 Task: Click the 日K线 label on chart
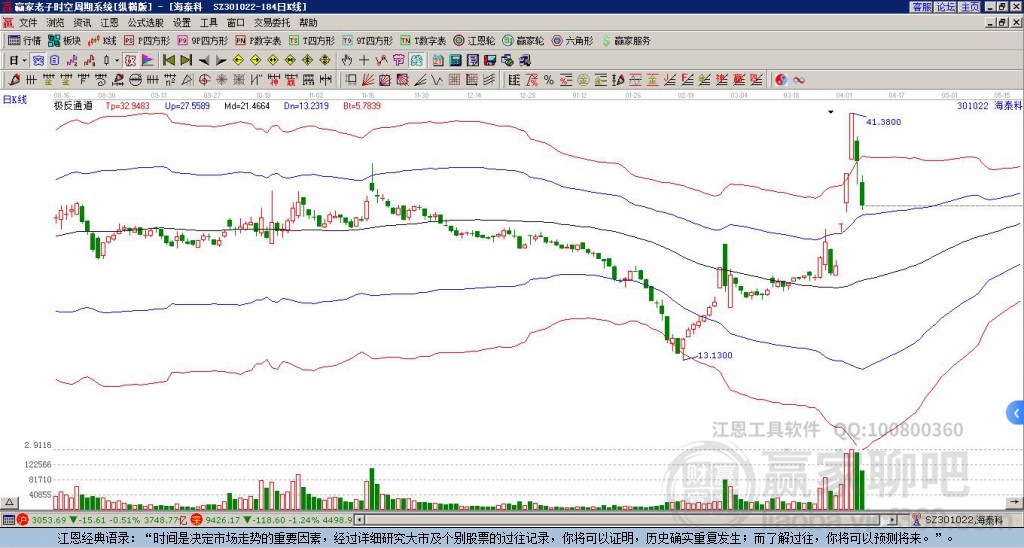click(15, 100)
